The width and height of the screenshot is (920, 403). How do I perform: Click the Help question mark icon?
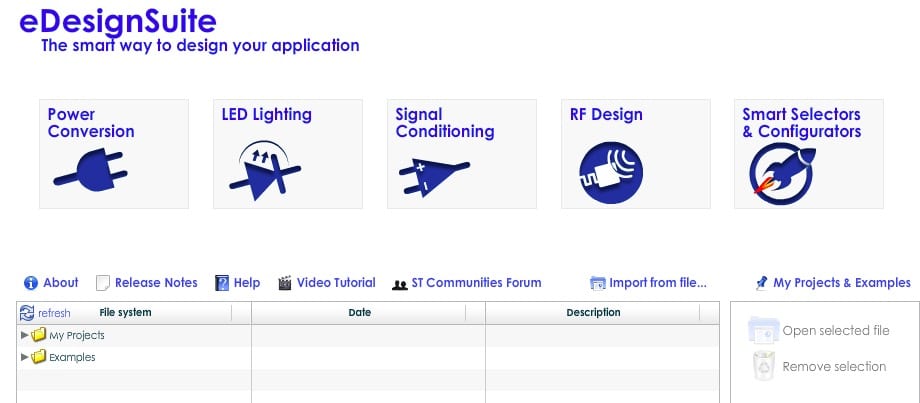[x=222, y=283]
